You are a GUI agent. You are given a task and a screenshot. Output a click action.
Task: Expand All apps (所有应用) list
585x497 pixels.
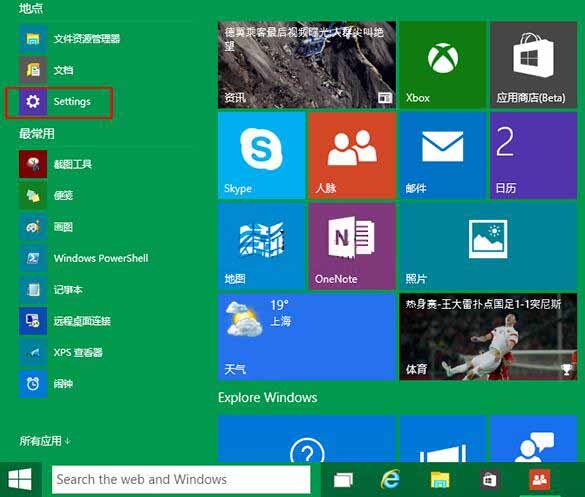pyautogui.click(x=44, y=441)
